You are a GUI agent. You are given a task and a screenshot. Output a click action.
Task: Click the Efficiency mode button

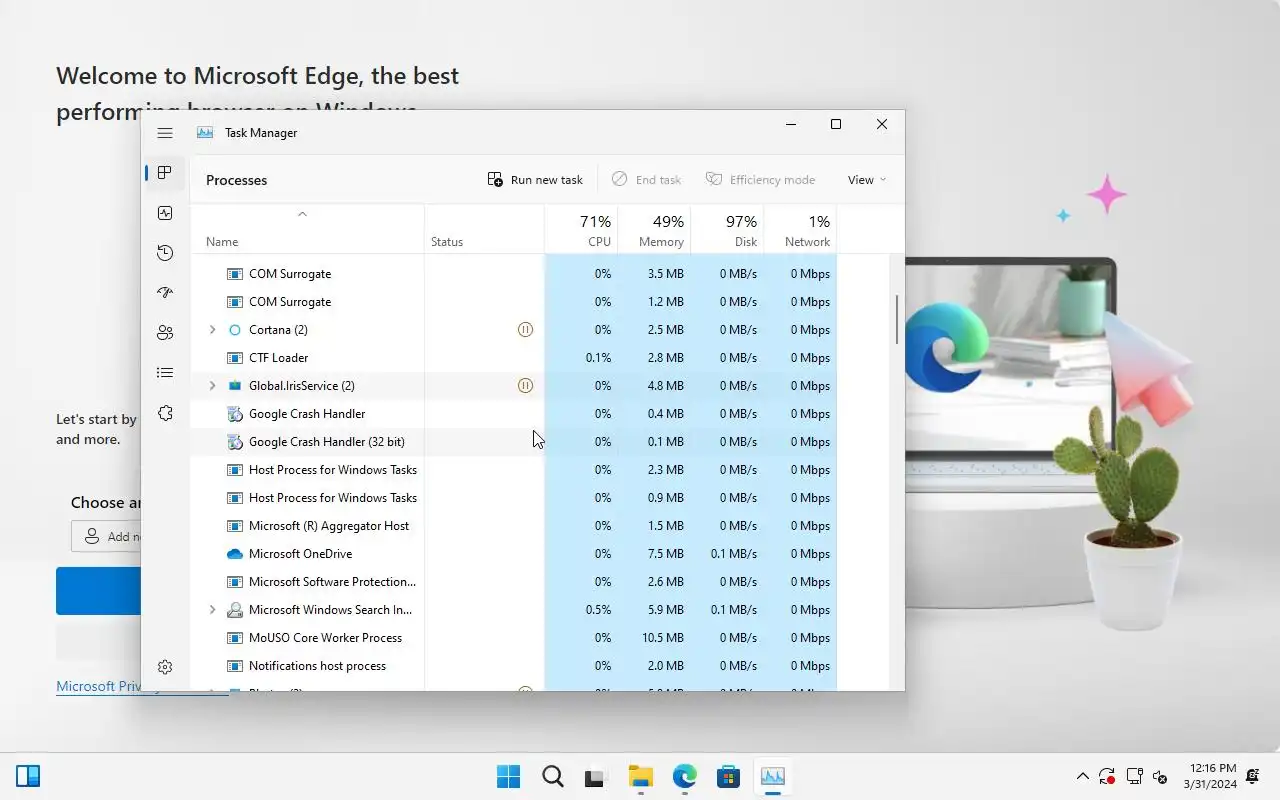[x=761, y=180]
